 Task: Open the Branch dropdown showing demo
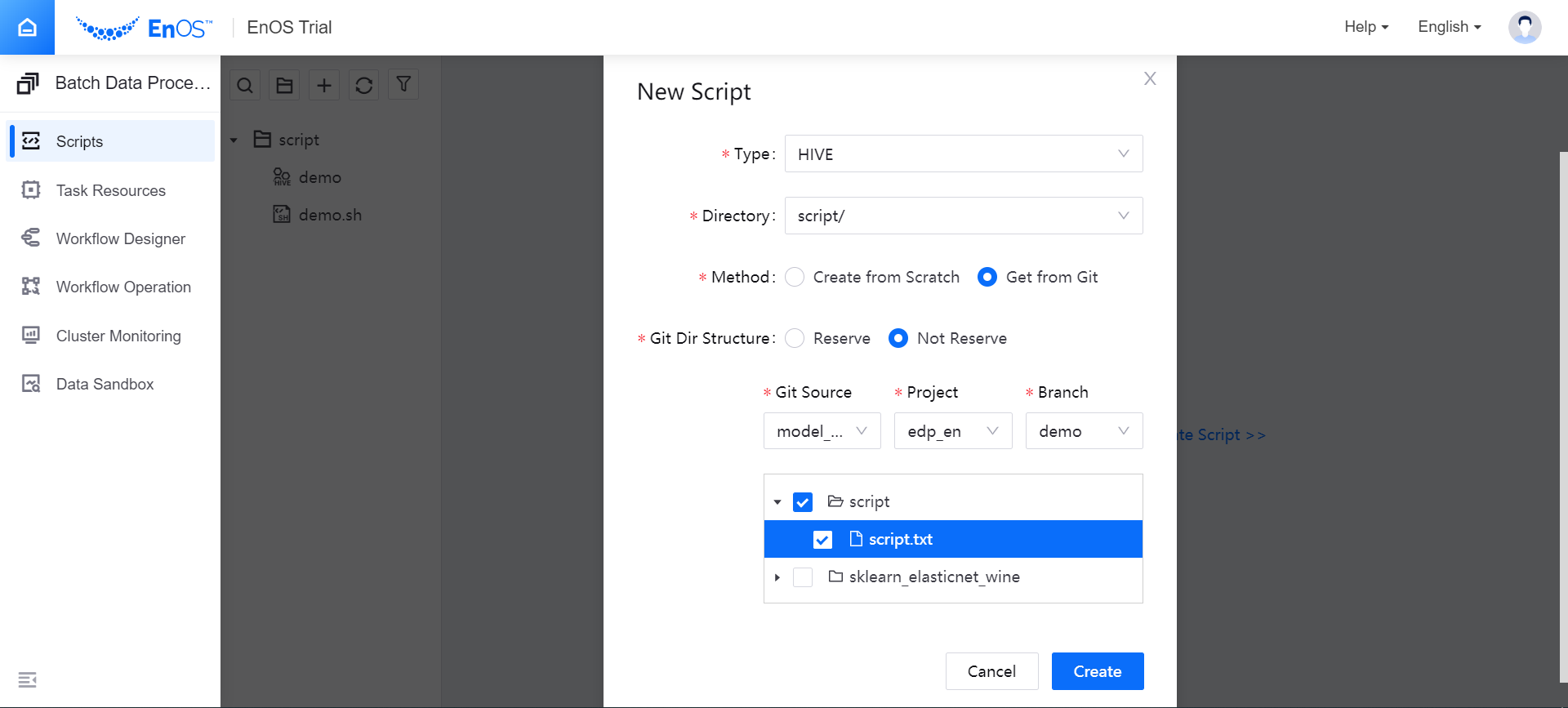(1083, 431)
